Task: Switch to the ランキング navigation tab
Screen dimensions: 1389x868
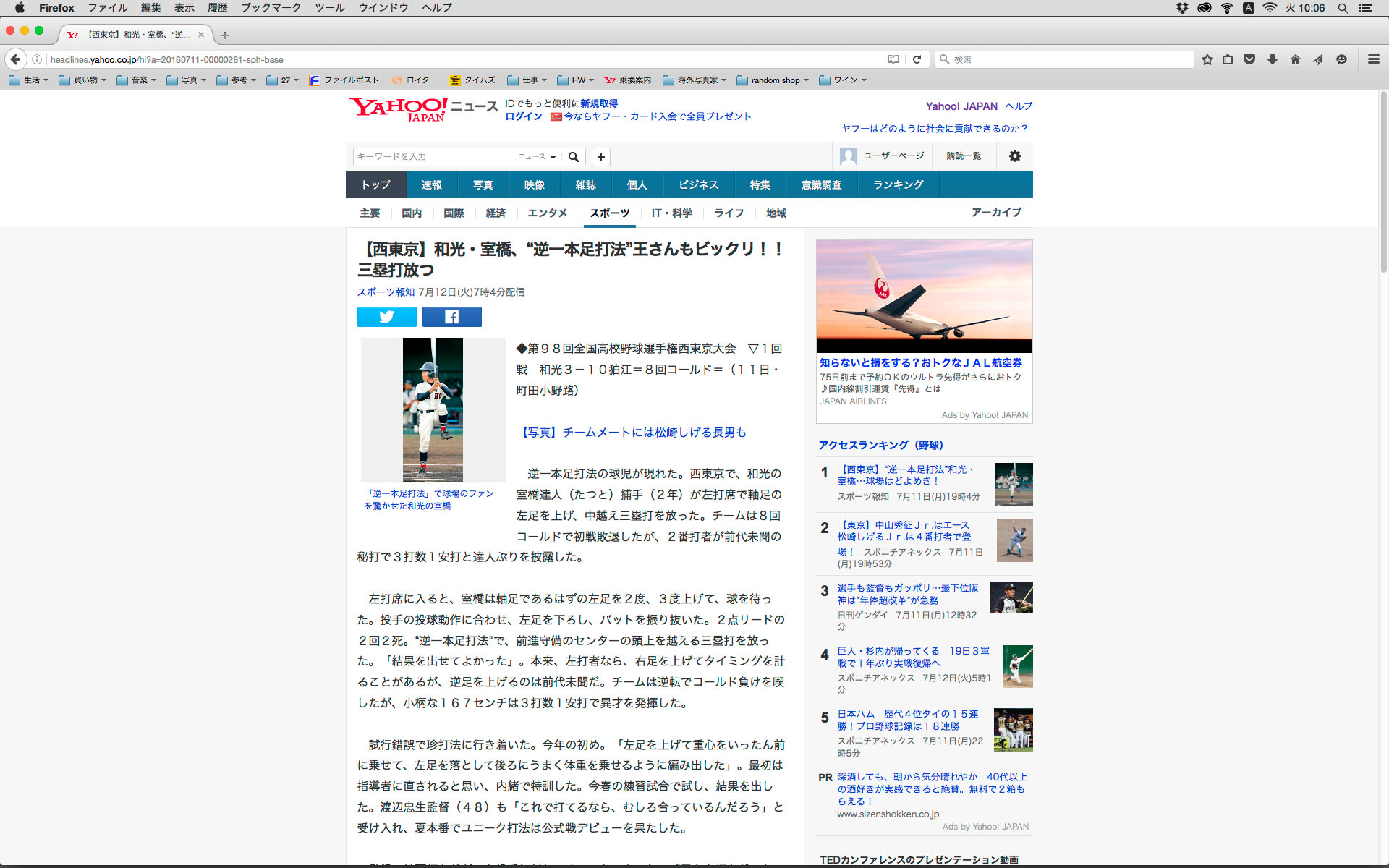Action: (x=898, y=185)
